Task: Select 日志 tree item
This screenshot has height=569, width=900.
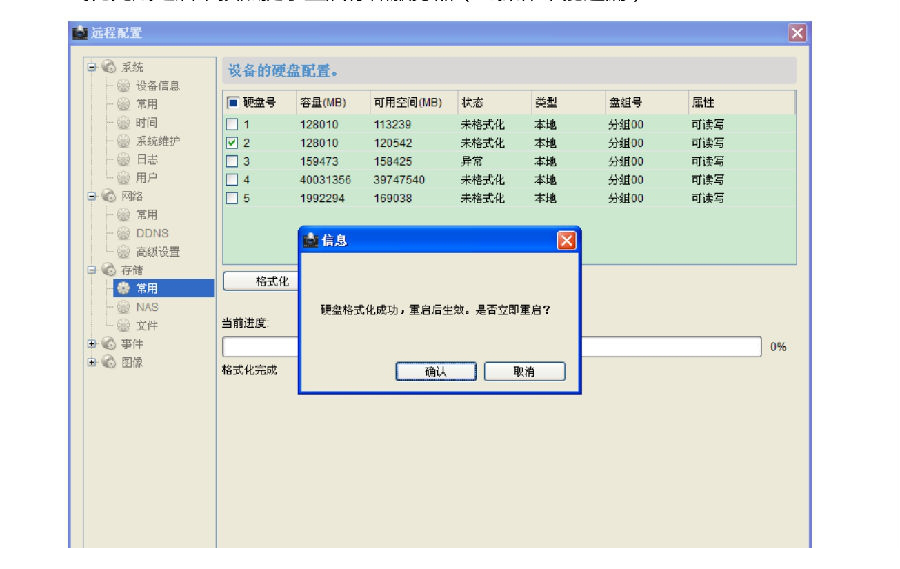Action: [146, 159]
